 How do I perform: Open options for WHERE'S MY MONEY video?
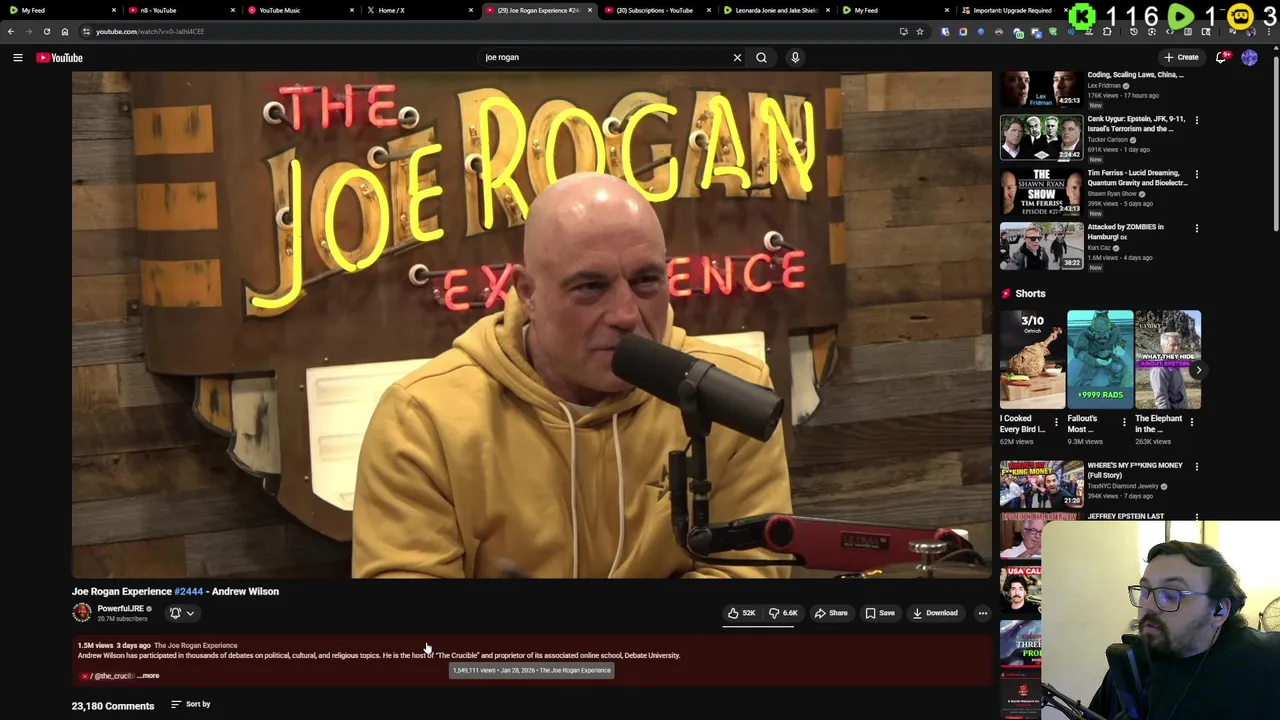(1196, 466)
